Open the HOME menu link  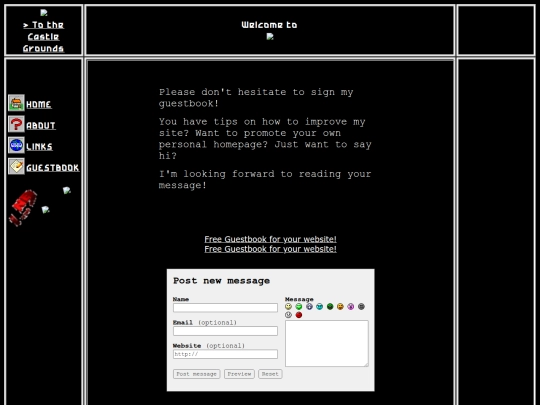click(39, 104)
